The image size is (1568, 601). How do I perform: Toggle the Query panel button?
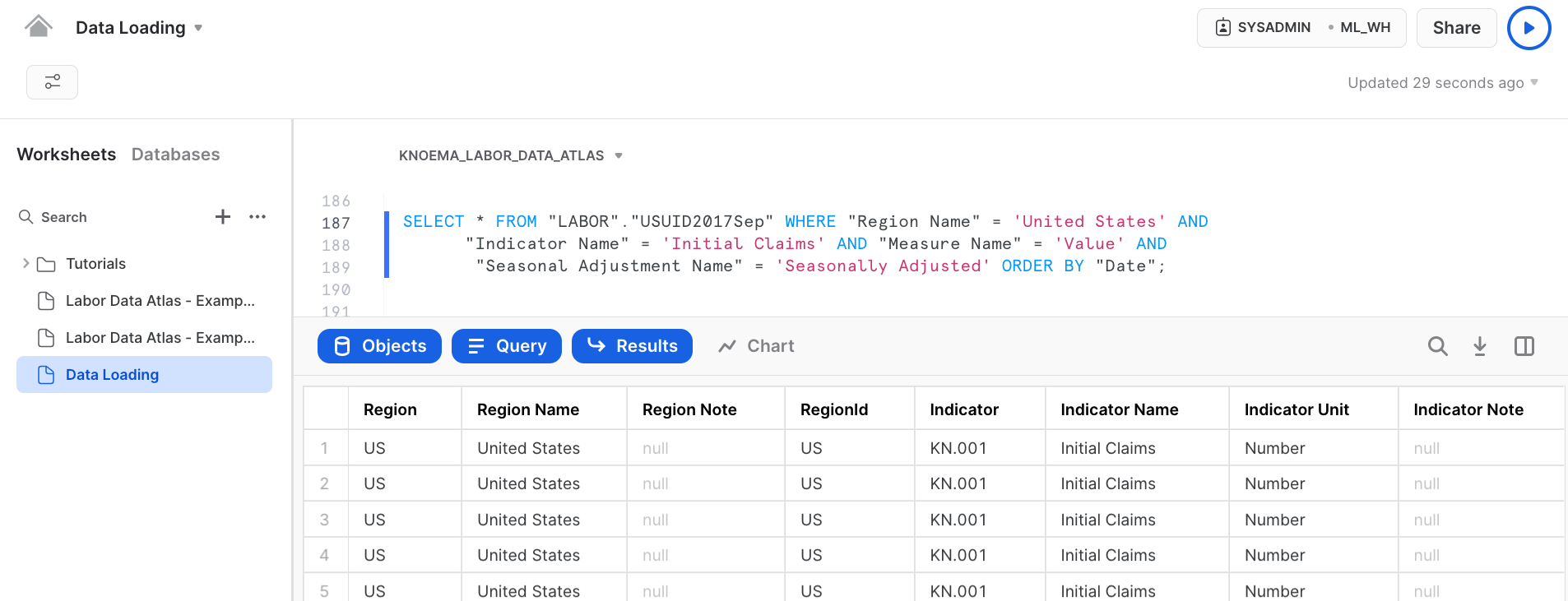506,346
